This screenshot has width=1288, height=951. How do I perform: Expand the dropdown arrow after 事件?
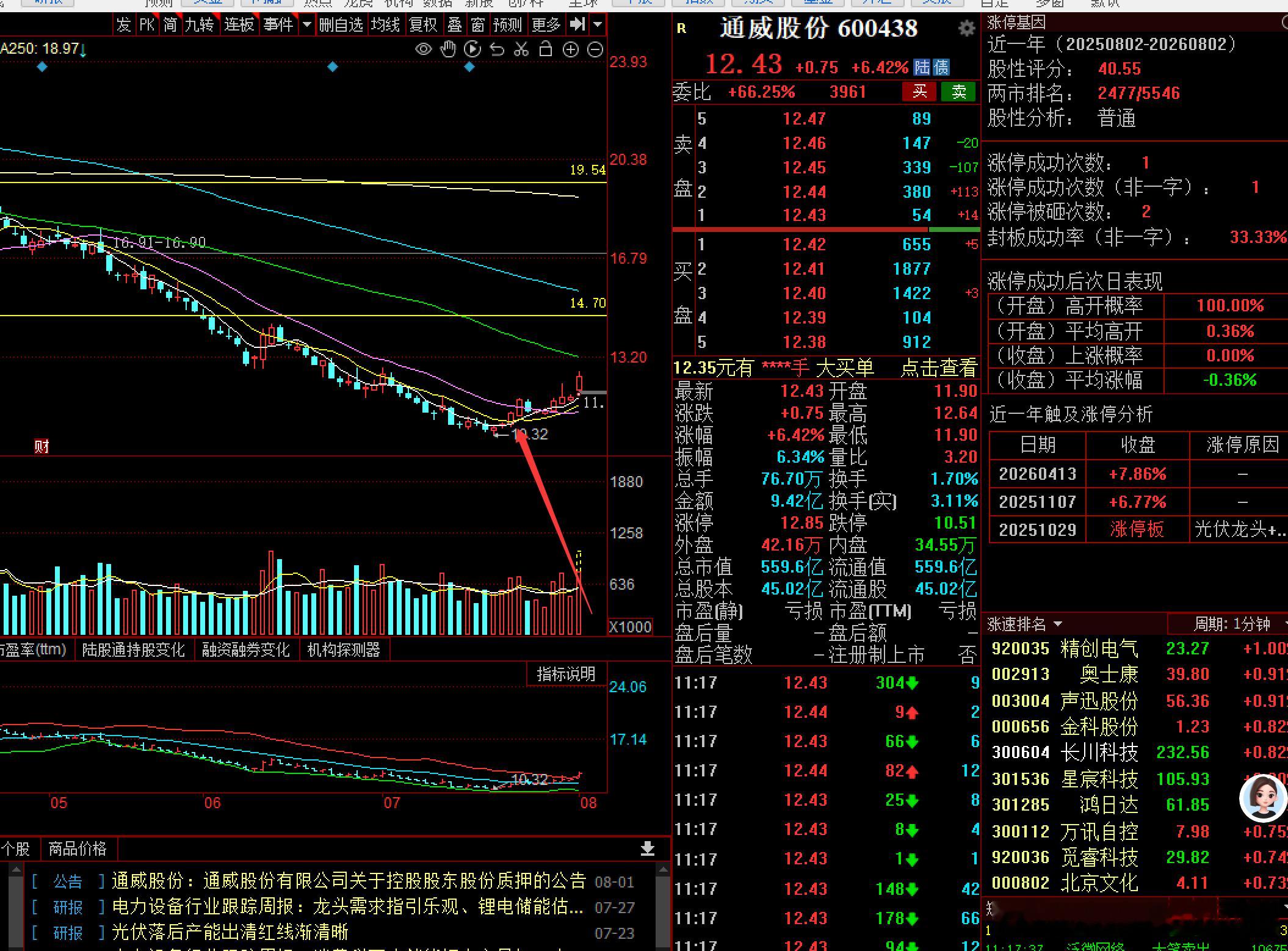click(x=307, y=24)
